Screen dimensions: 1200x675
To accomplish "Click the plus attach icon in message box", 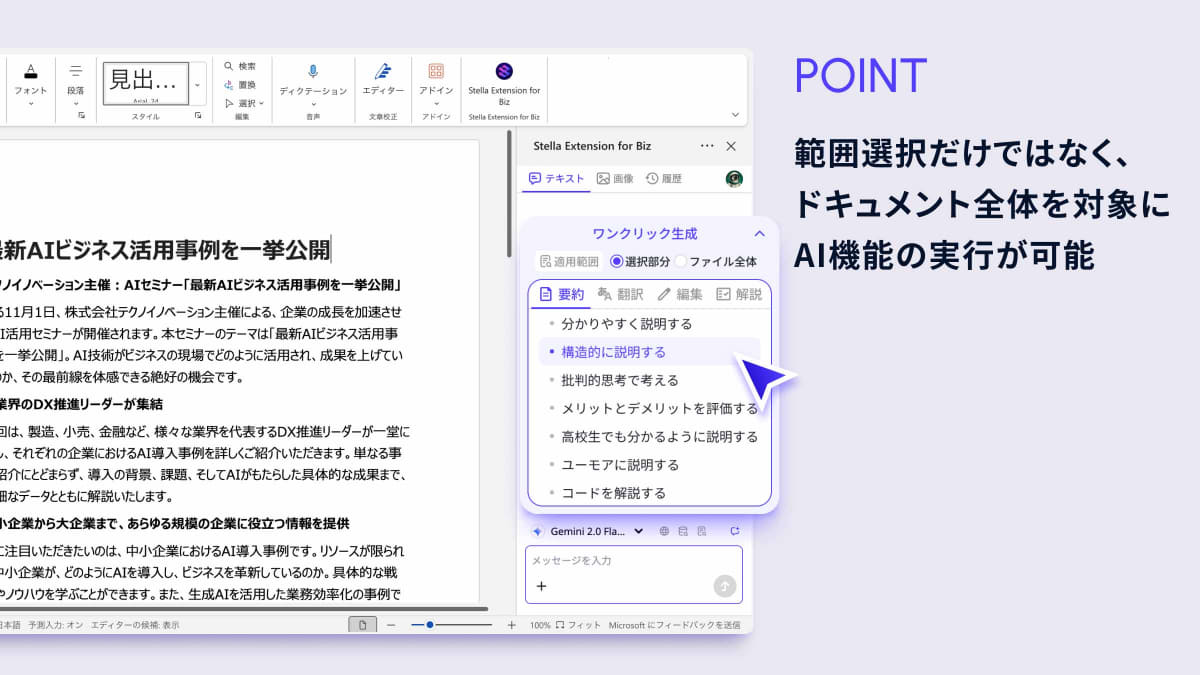I will [542, 586].
